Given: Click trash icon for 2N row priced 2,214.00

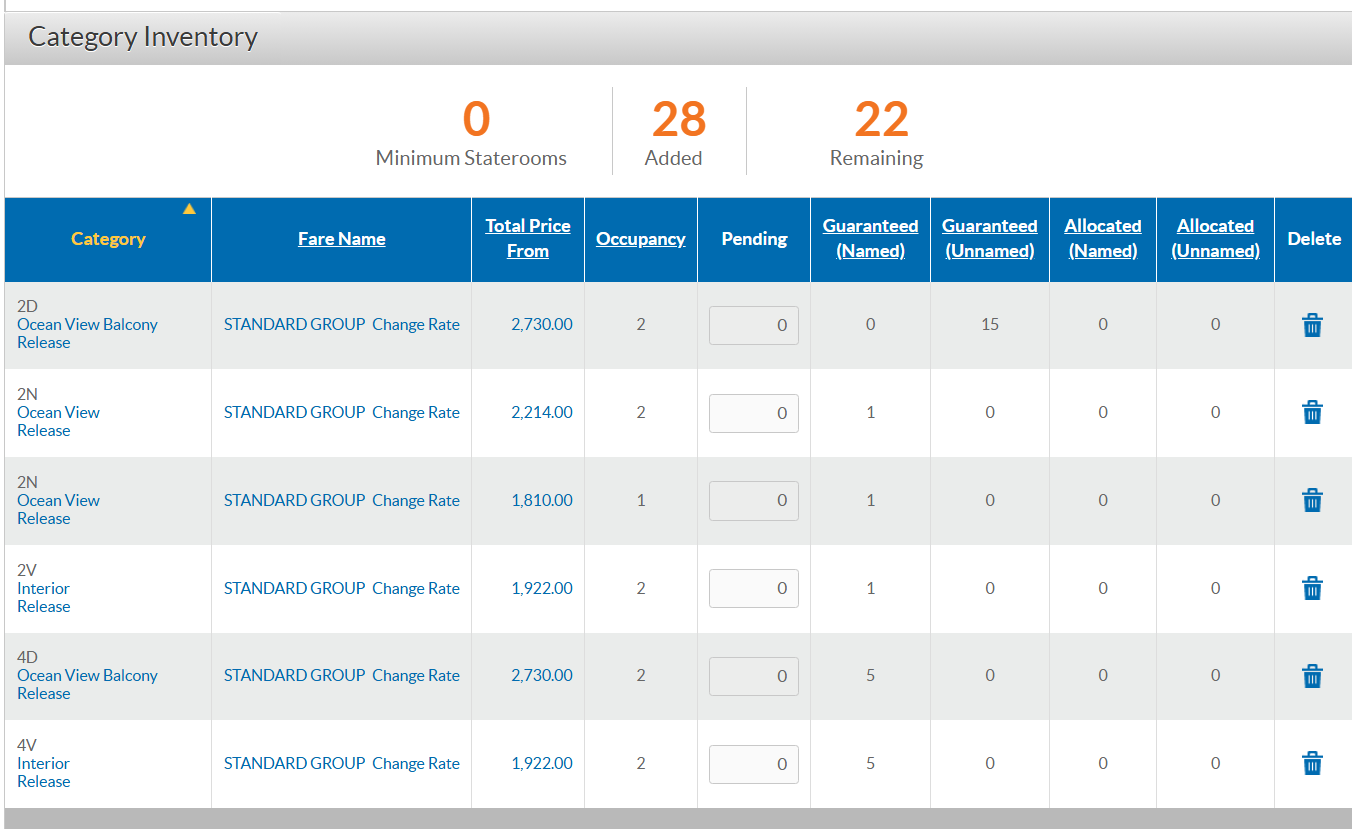Looking at the screenshot, I should click(x=1312, y=412).
